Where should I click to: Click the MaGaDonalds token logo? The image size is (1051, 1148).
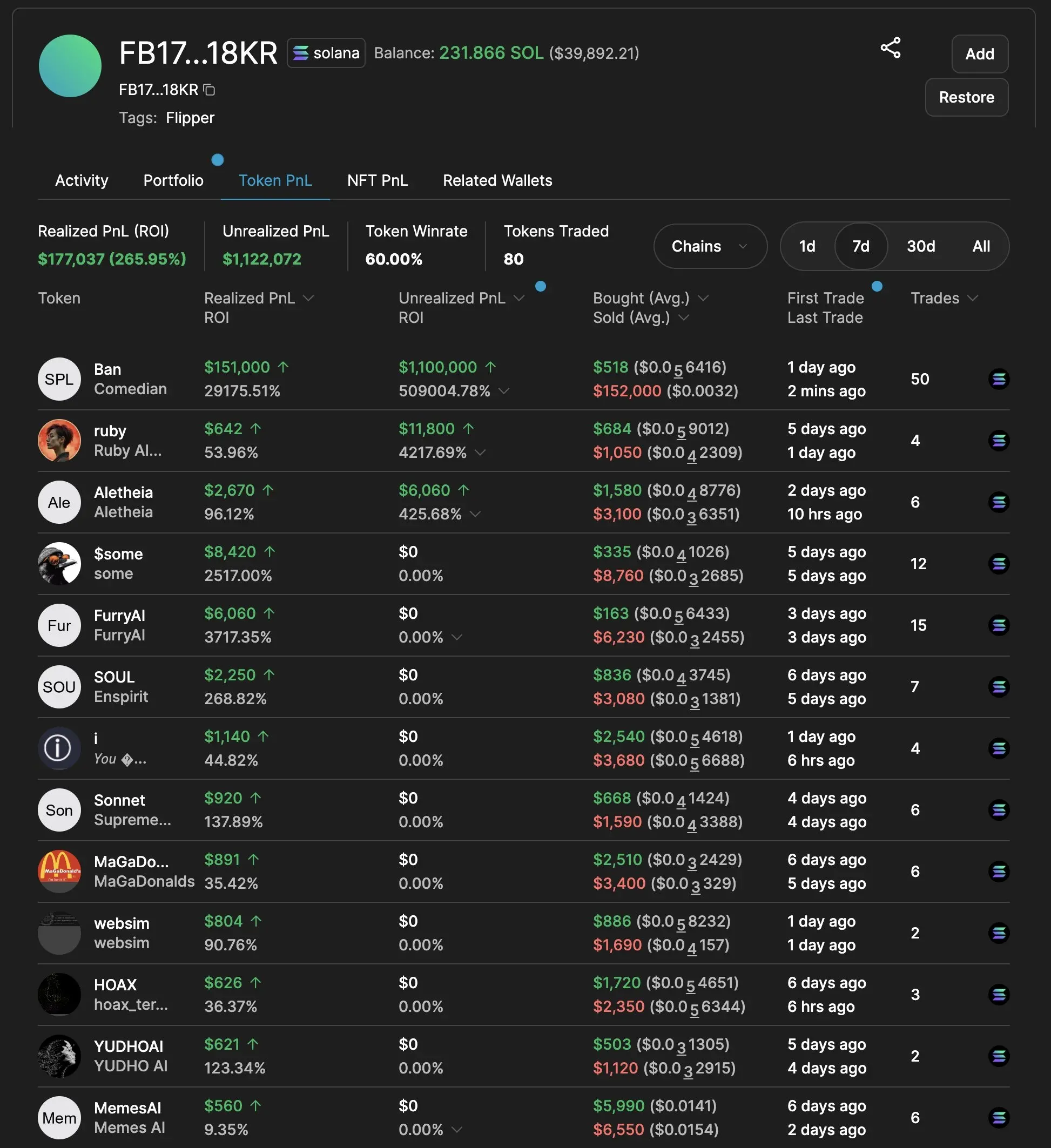(x=59, y=870)
